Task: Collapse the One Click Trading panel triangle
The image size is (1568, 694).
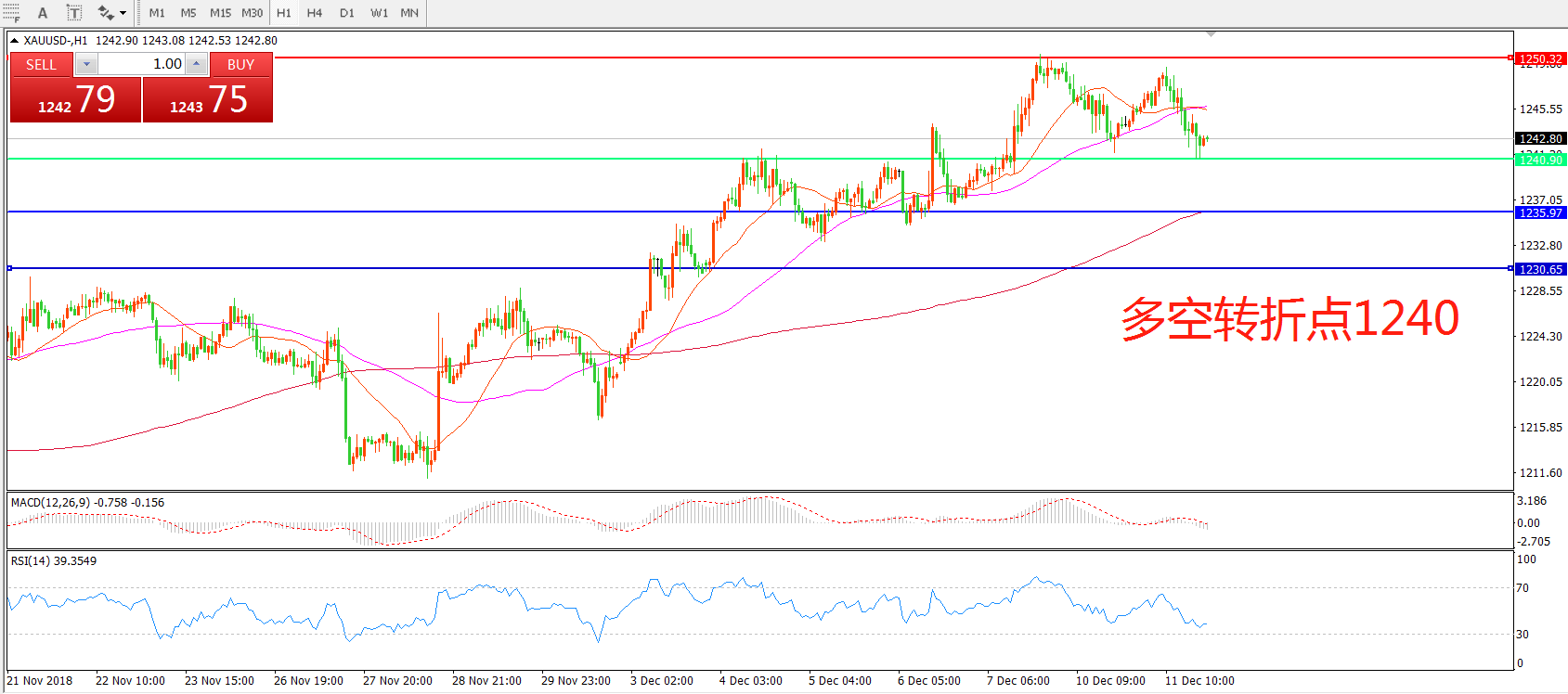Action: 14,41
